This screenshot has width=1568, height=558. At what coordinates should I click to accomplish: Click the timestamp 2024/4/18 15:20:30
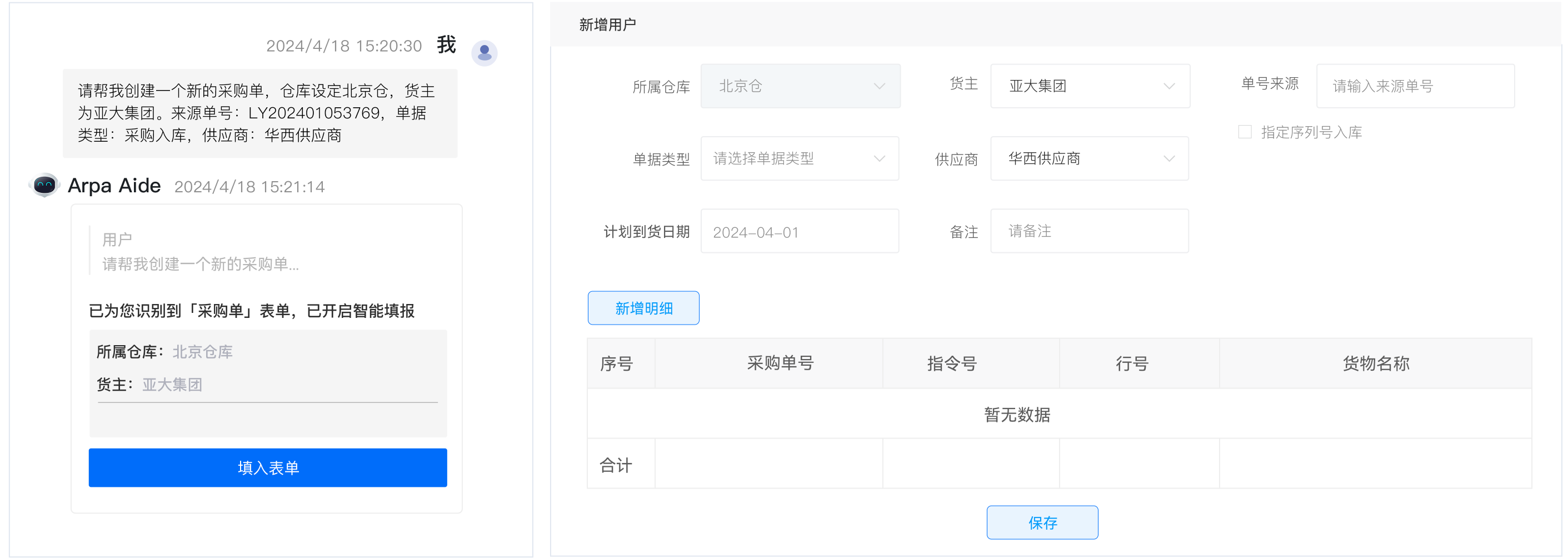pos(344,46)
